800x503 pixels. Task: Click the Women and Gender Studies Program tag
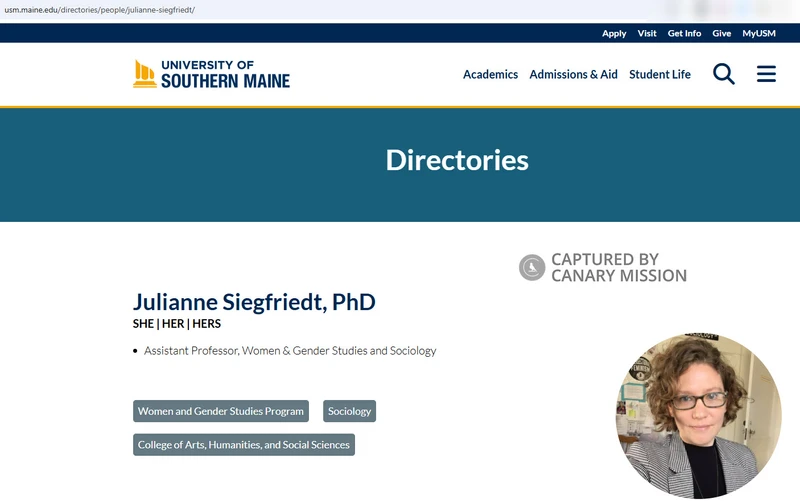(221, 411)
